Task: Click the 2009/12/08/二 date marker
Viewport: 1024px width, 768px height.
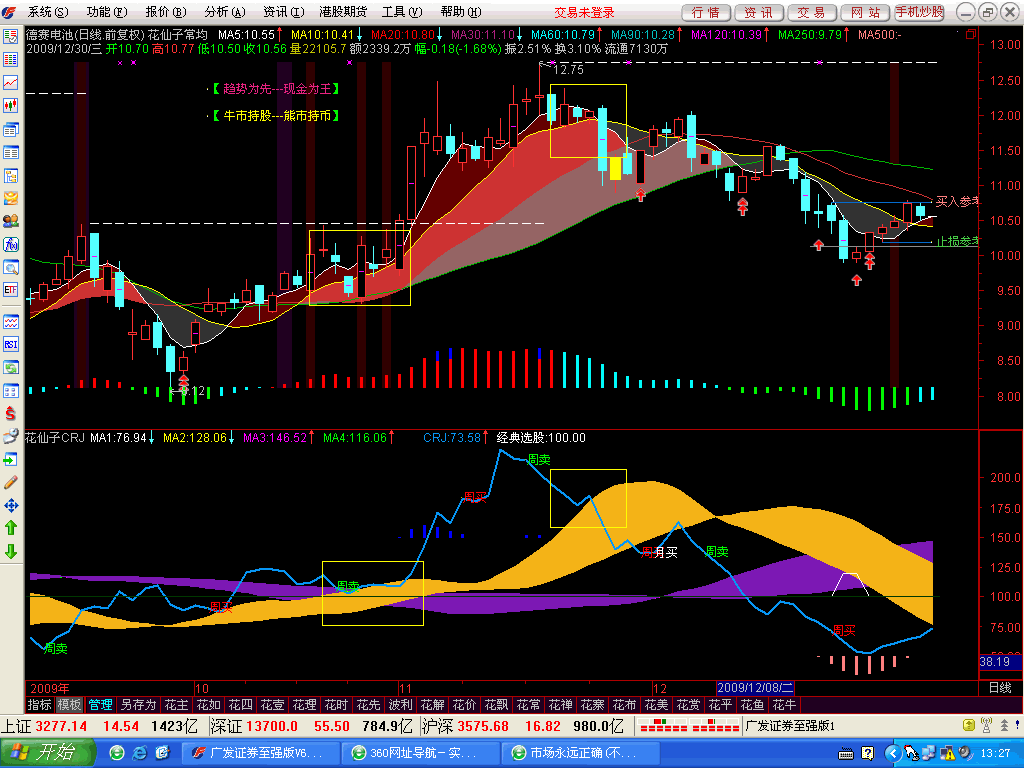Action: point(755,688)
